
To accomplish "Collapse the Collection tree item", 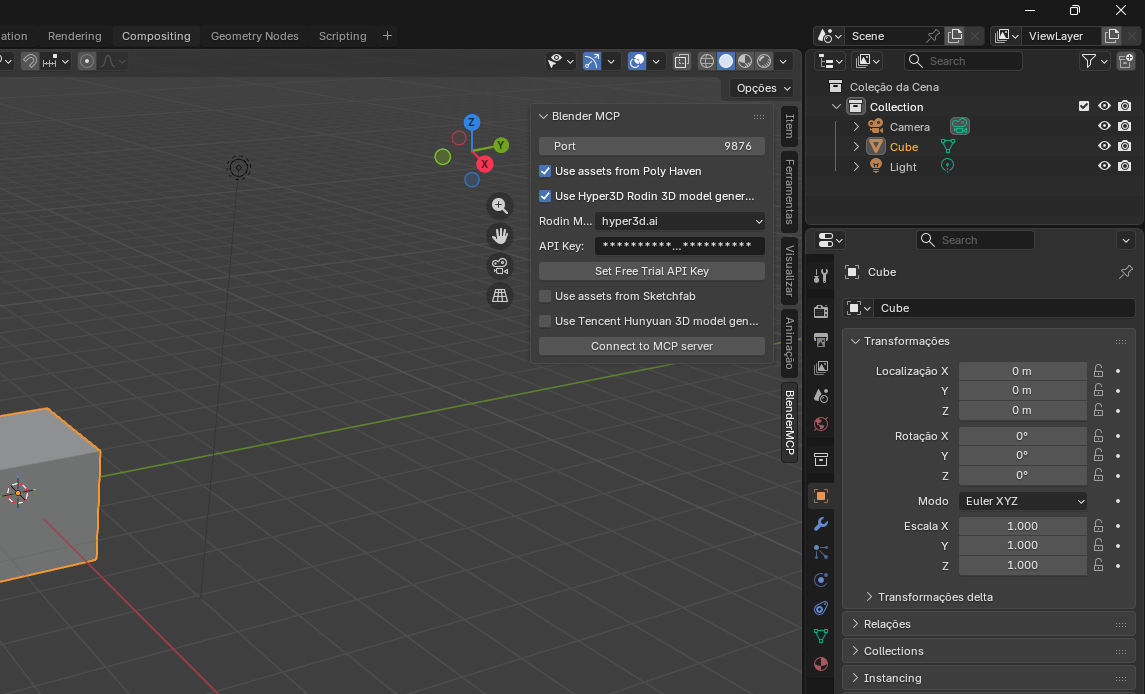I will pyautogui.click(x=837, y=107).
